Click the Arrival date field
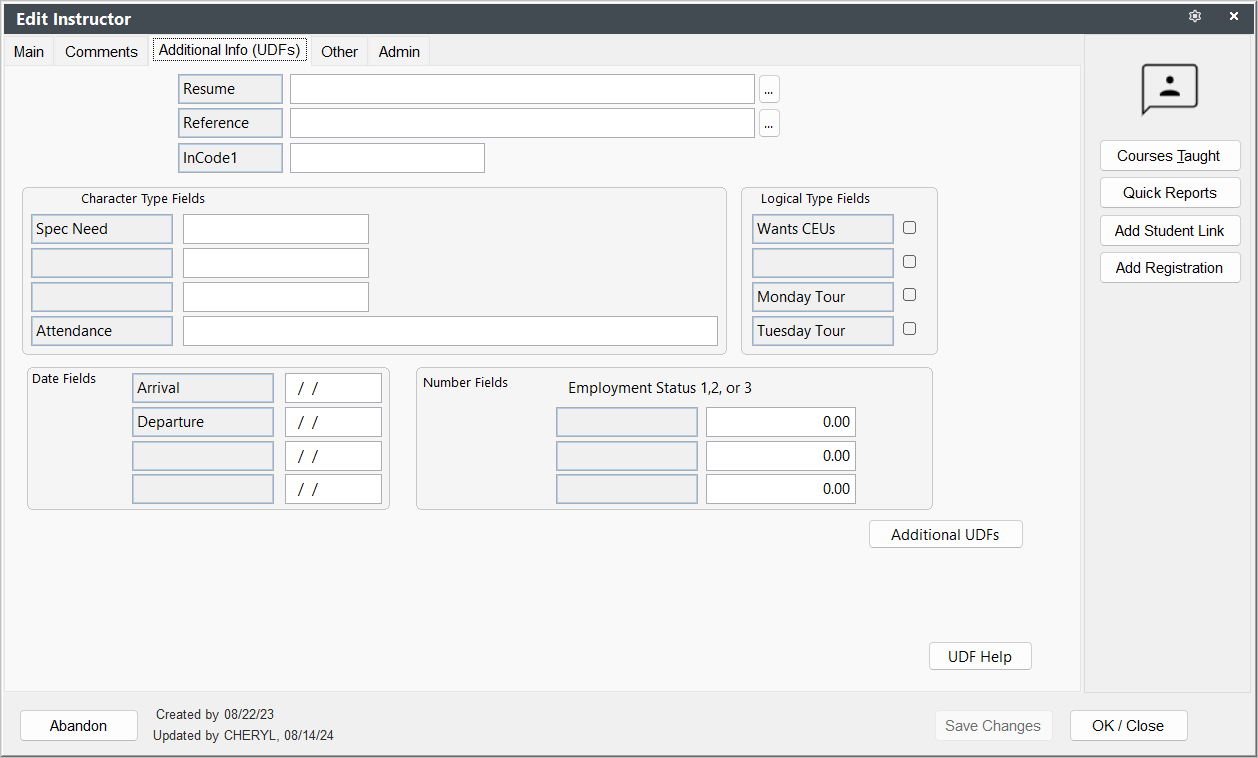Image resolution: width=1258 pixels, height=758 pixels. click(333, 388)
